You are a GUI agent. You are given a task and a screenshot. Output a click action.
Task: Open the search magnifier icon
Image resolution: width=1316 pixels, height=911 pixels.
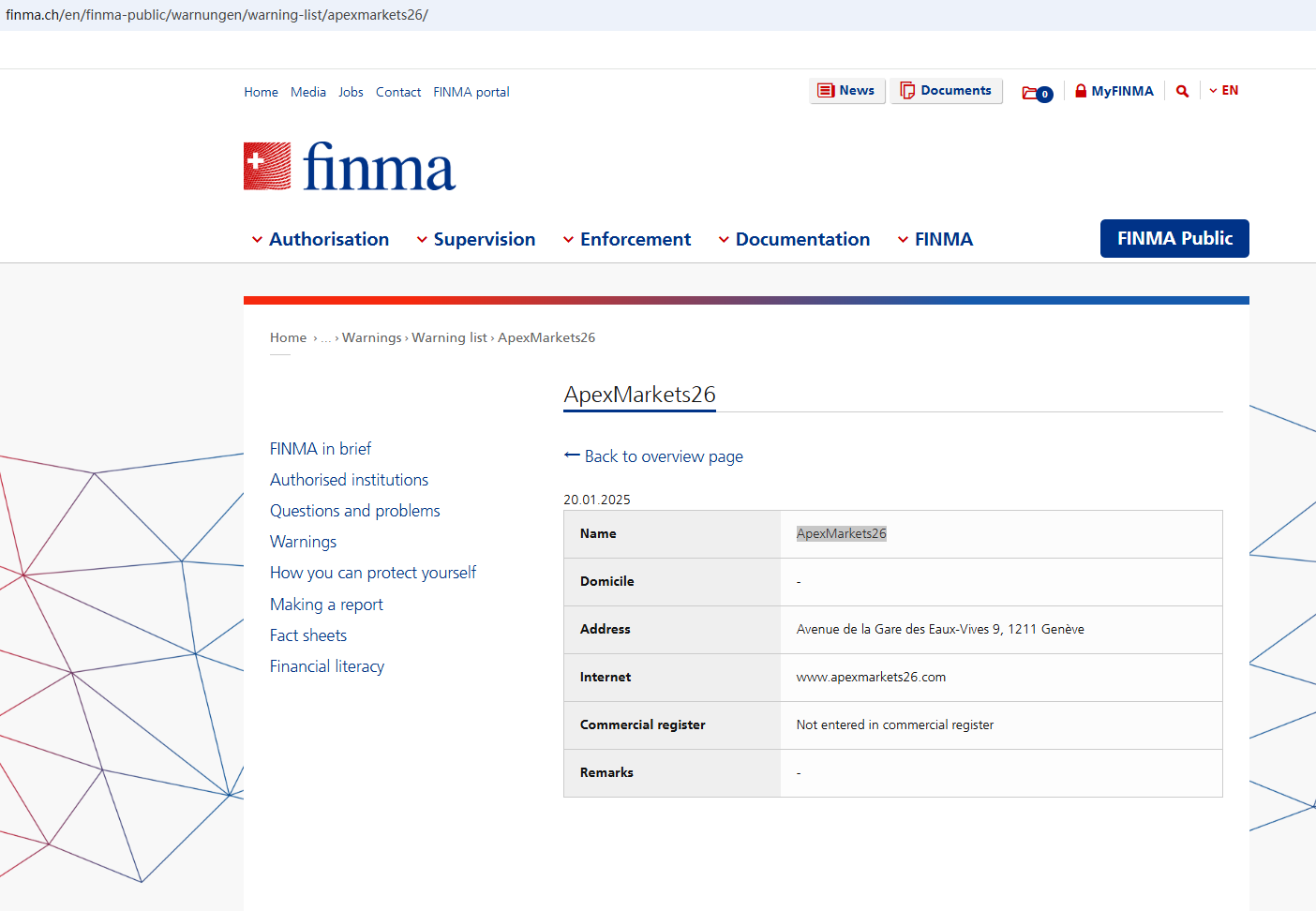click(1183, 91)
